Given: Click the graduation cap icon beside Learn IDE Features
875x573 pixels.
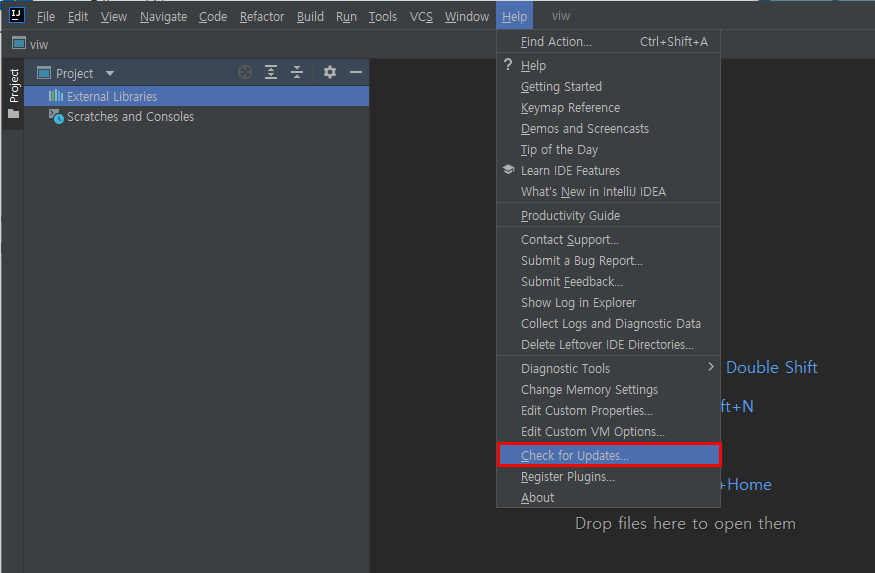Looking at the screenshot, I should point(508,170).
